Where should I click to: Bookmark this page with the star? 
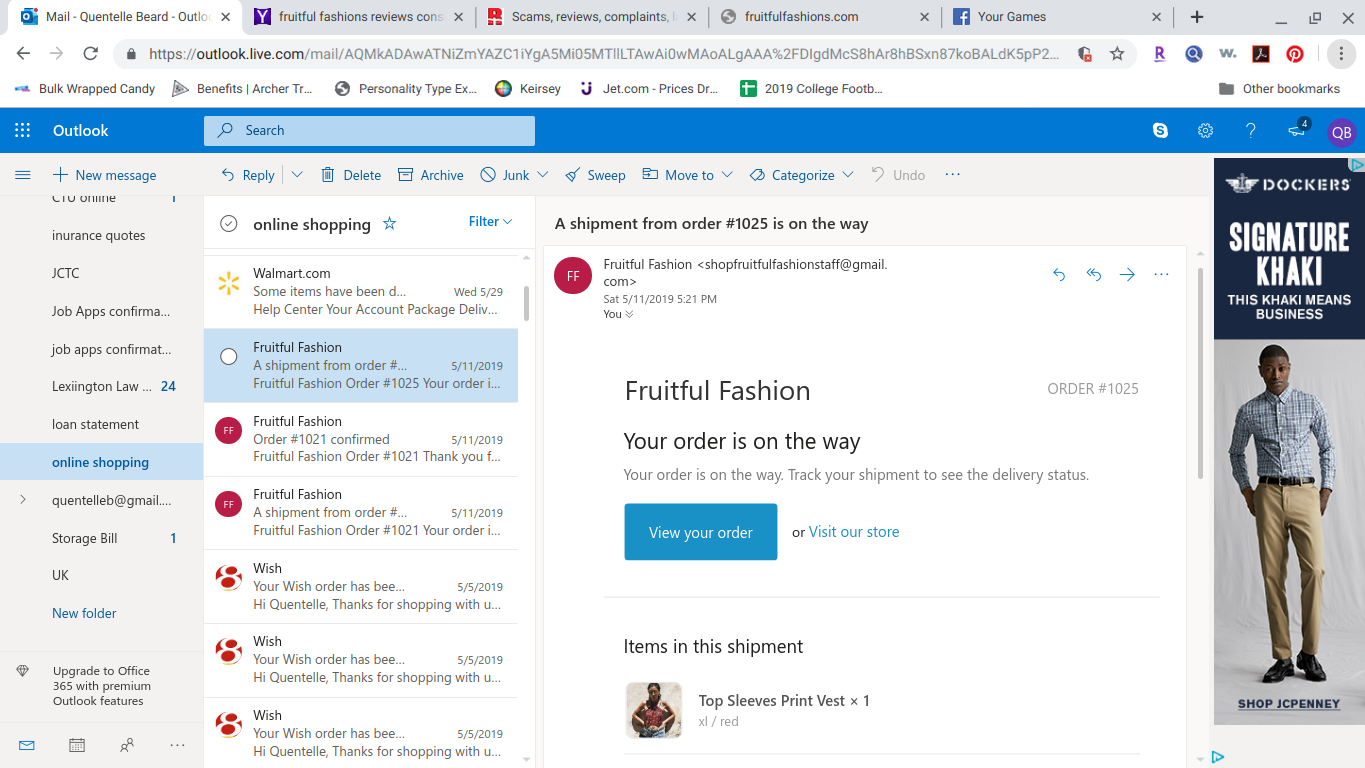pyautogui.click(x=1117, y=54)
